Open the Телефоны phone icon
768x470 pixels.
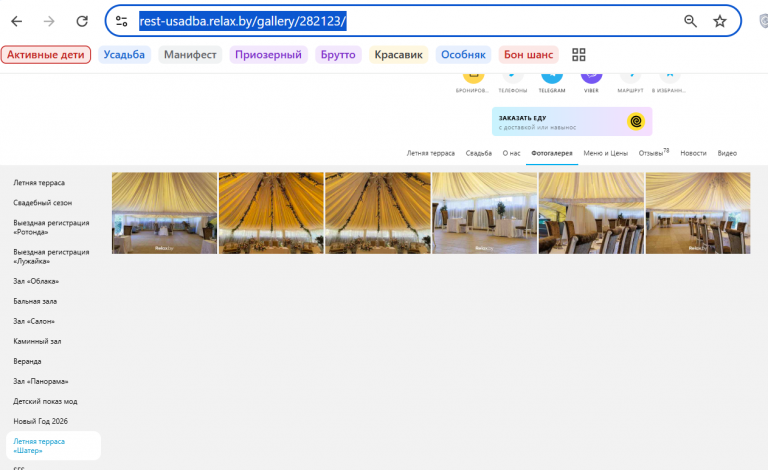(512, 79)
